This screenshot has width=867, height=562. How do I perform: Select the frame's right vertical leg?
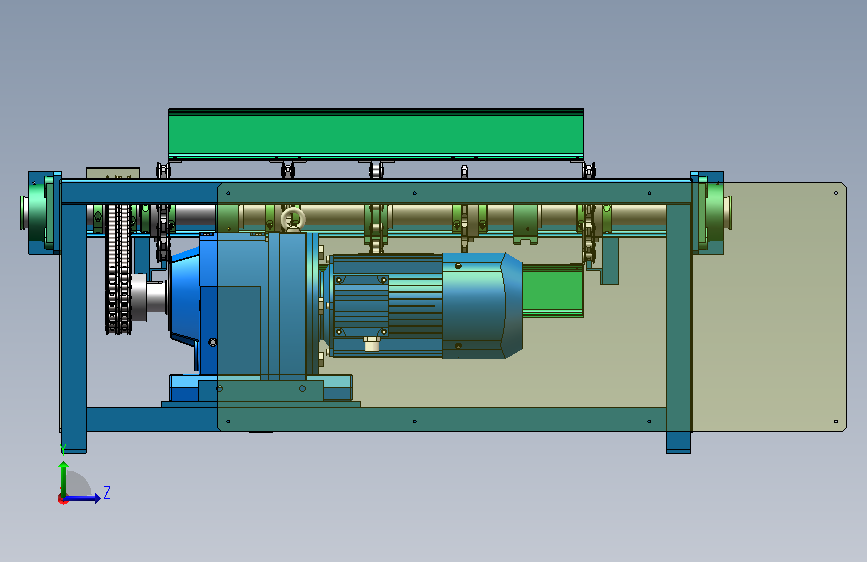tap(678, 327)
